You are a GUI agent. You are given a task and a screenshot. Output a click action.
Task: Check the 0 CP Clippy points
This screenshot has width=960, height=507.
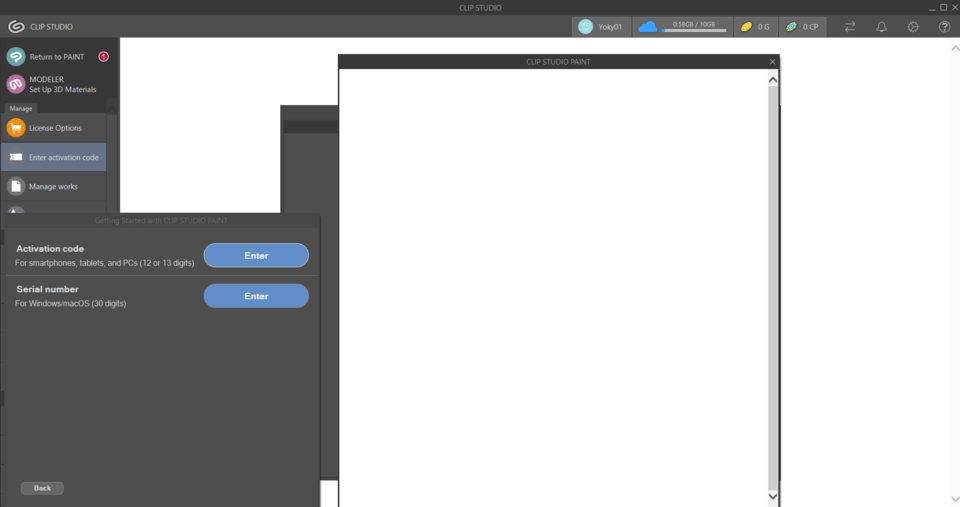pos(802,26)
